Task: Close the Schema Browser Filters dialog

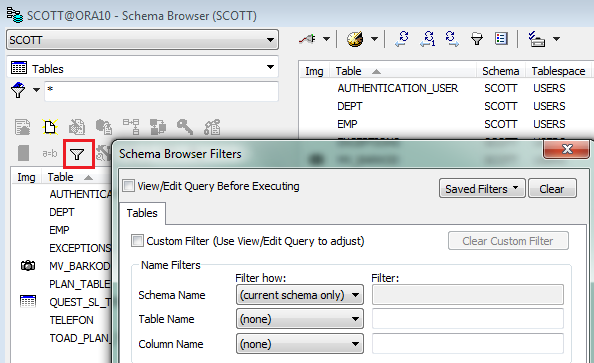Action: click(566, 149)
